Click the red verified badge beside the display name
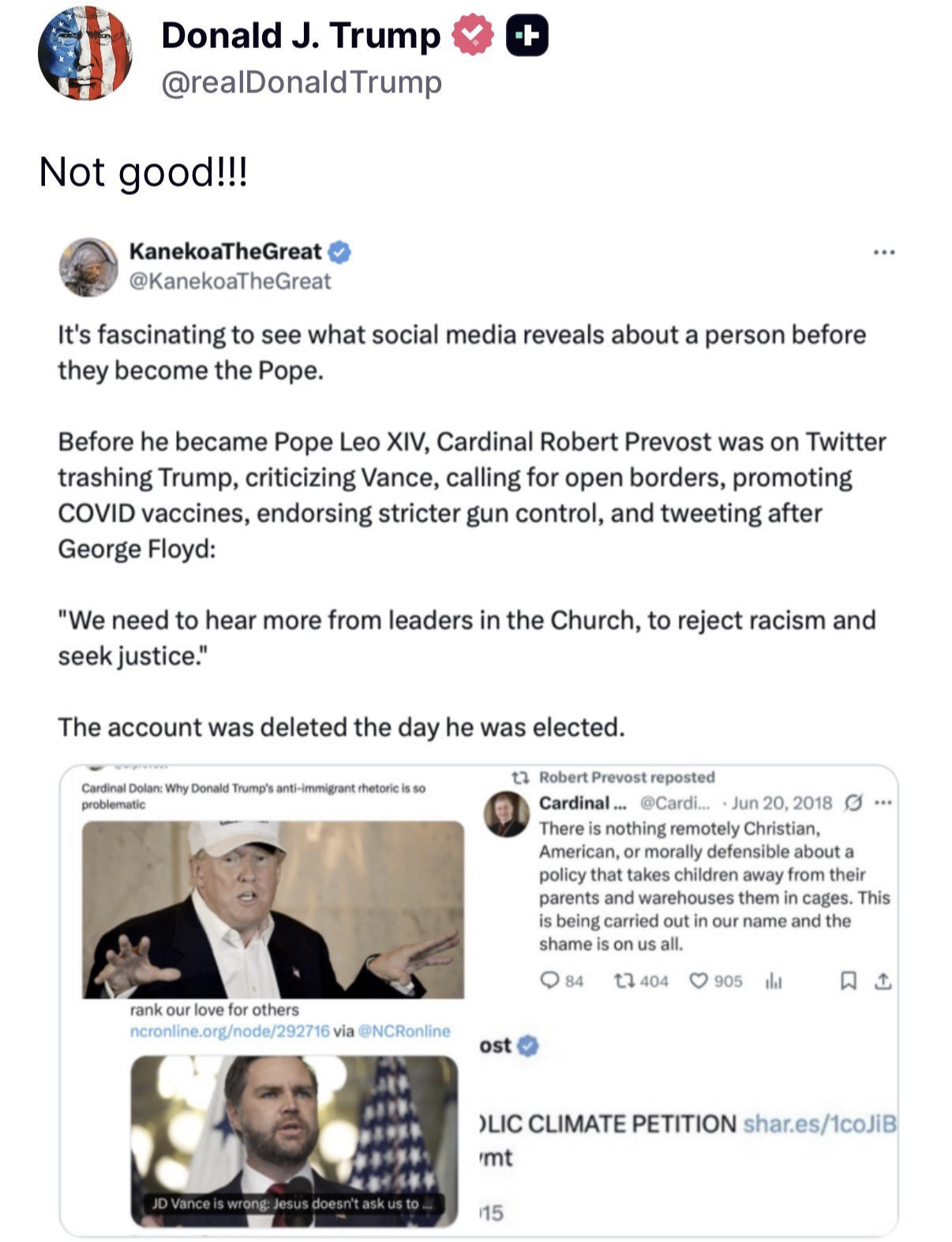Viewport: 952px width, 1242px height. pyautogui.click(x=471, y=36)
